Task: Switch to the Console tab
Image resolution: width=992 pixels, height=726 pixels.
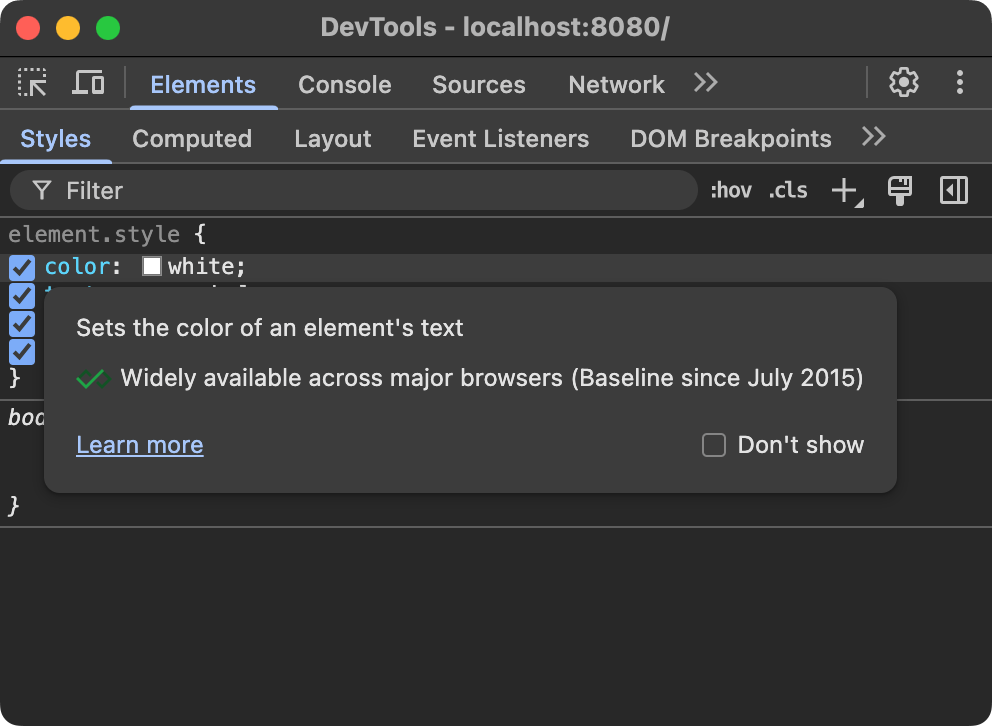Action: coord(344,85)
